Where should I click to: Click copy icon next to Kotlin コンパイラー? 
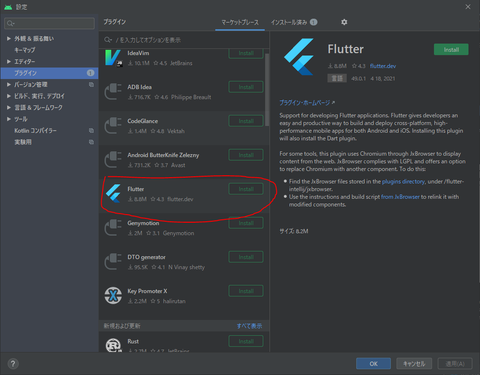(91, 131)
